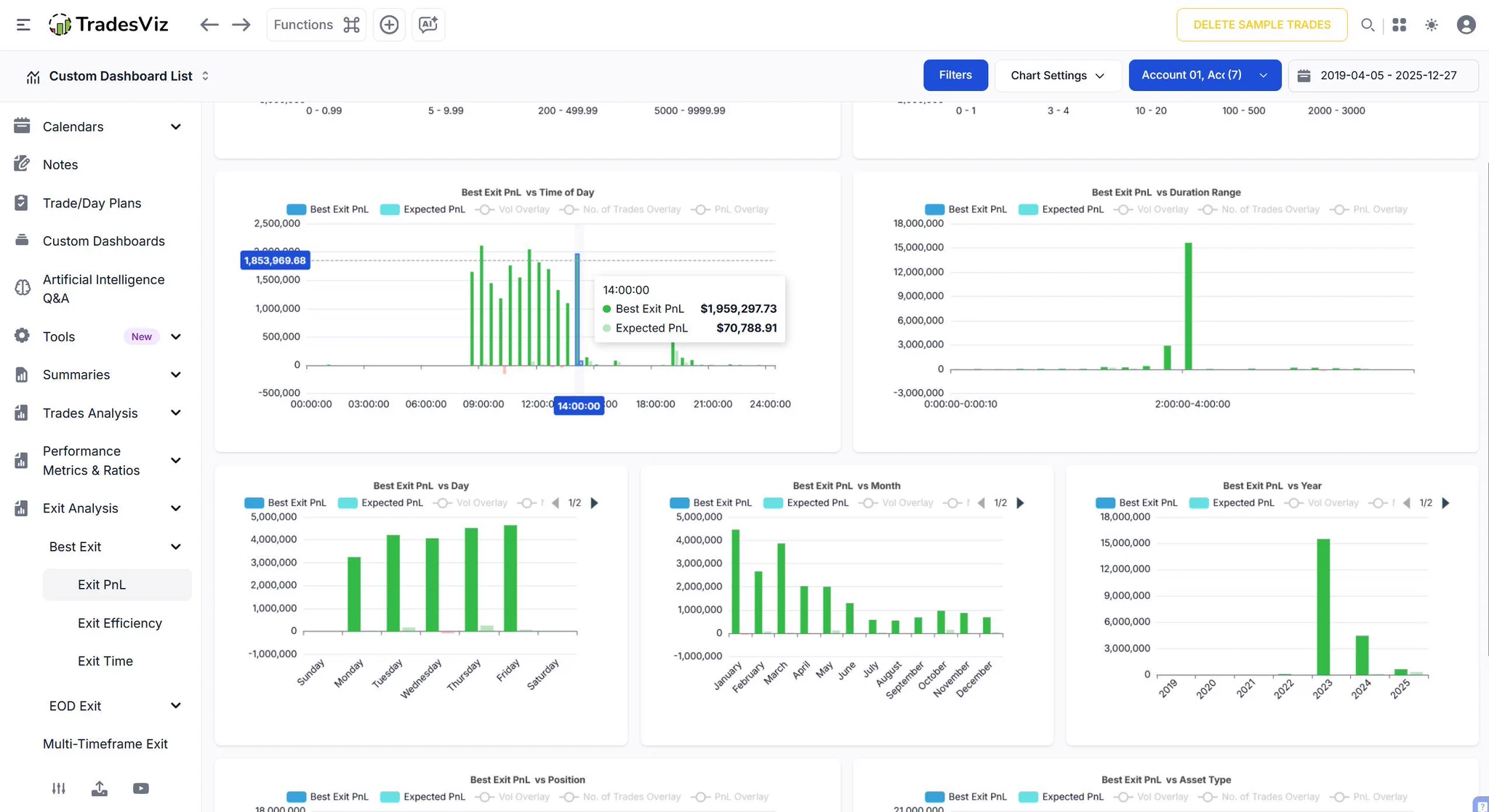Open the apps grid icon

click(x=1399, y=25)
